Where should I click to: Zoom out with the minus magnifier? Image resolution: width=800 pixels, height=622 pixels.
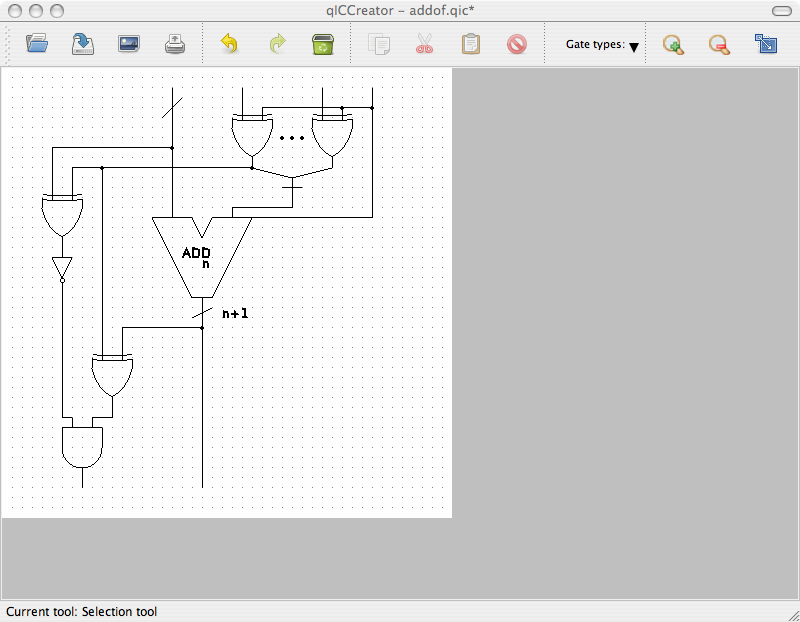point(719,44)
